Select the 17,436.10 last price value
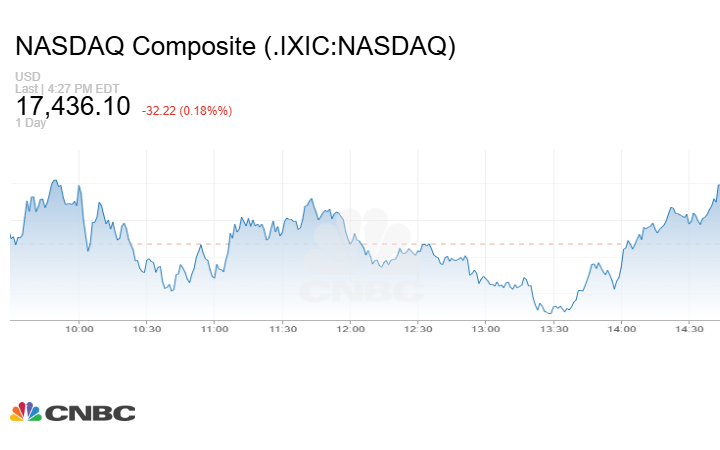 [72, 105]
